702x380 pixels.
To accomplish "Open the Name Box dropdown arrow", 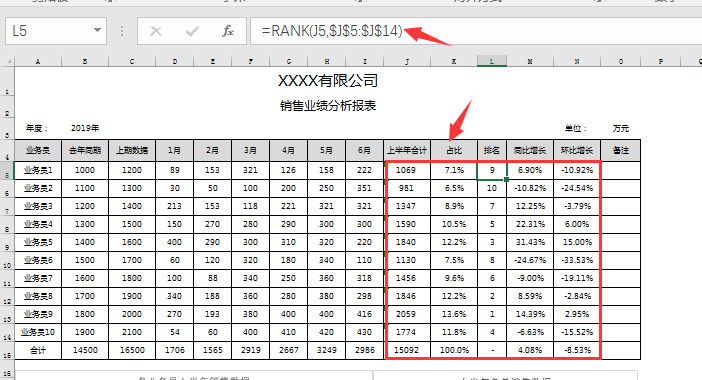I will (x=97, y=30).
